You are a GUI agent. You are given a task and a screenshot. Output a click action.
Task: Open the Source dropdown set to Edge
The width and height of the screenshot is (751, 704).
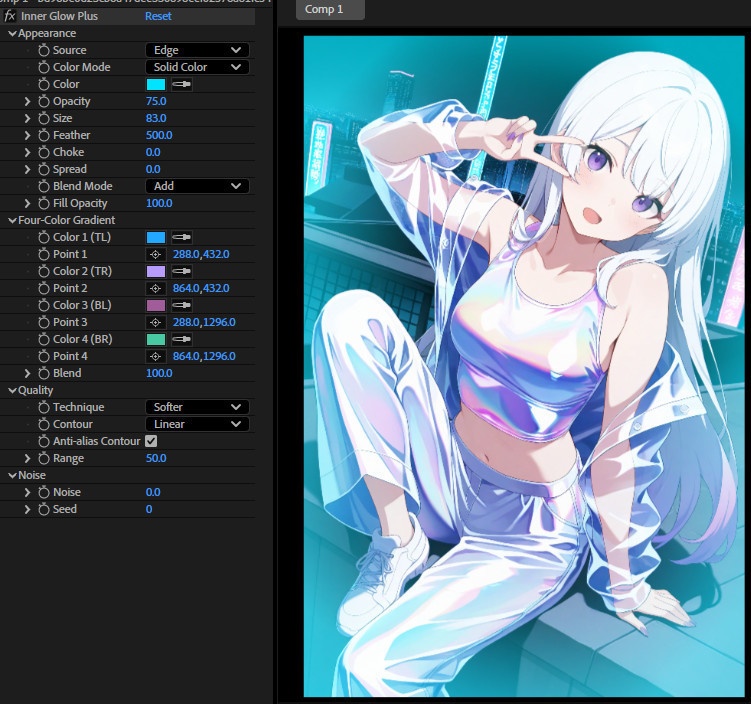pos(197,50)
